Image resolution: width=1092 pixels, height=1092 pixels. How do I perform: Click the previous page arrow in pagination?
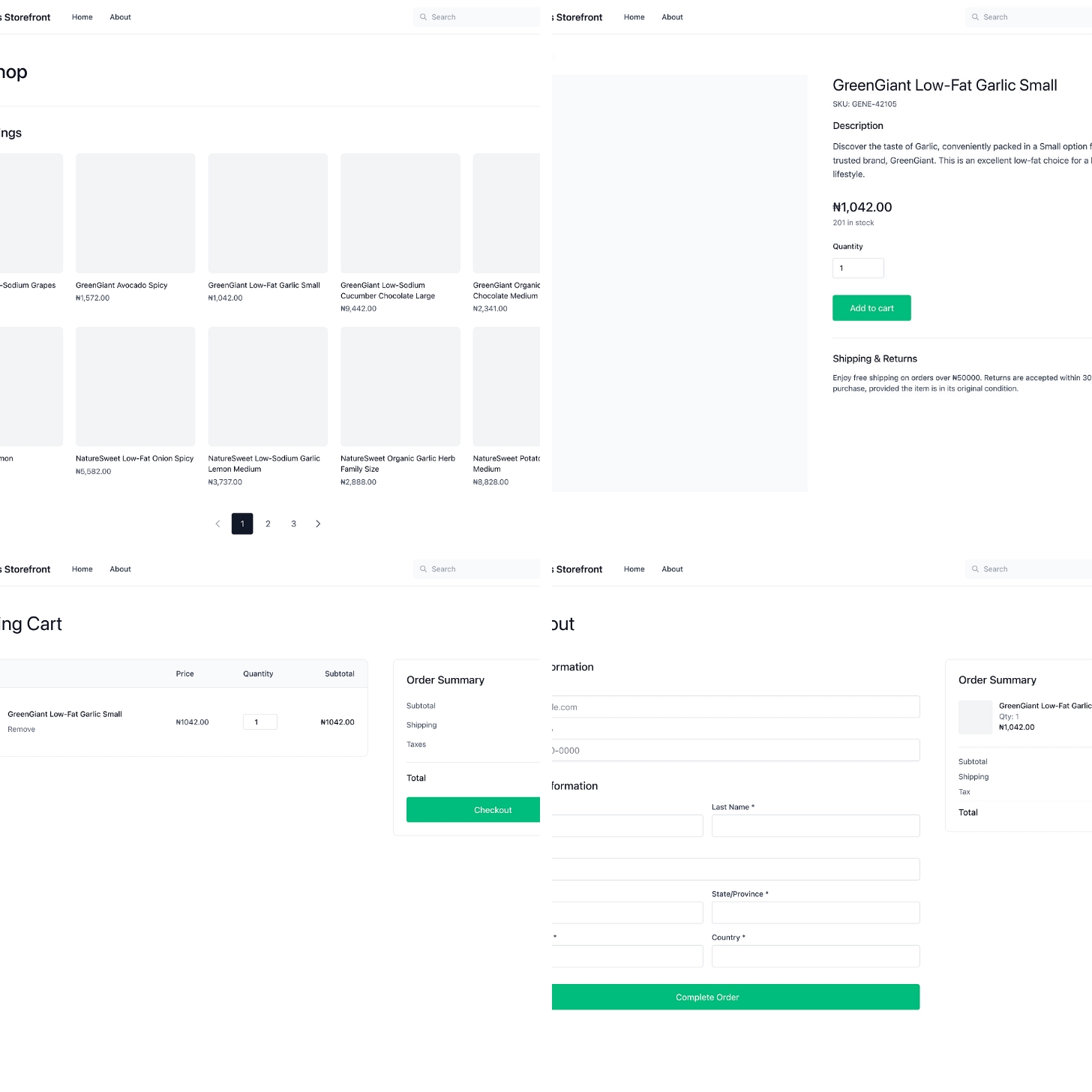[217, 523]
